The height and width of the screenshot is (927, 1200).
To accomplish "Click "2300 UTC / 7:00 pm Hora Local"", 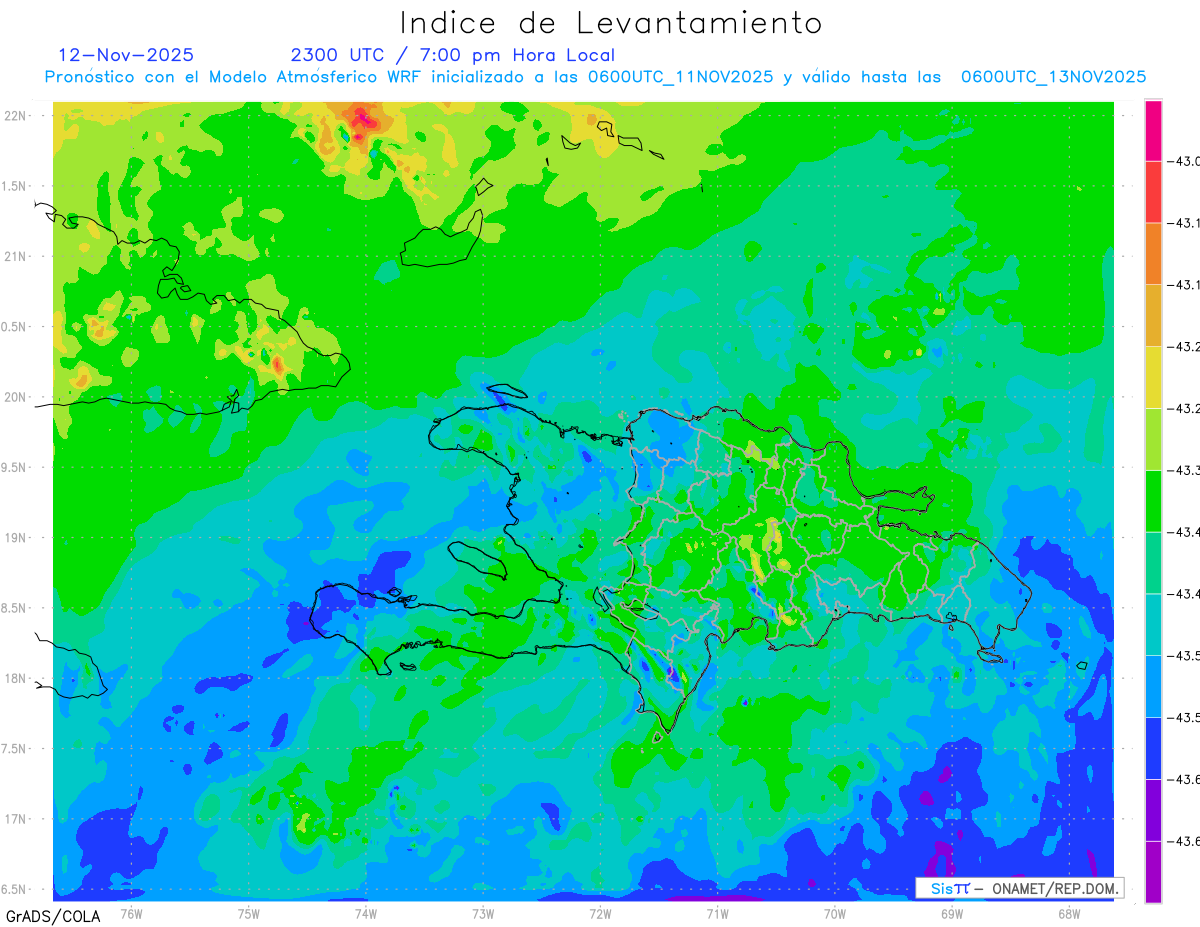I will click(x=453, y=55).
